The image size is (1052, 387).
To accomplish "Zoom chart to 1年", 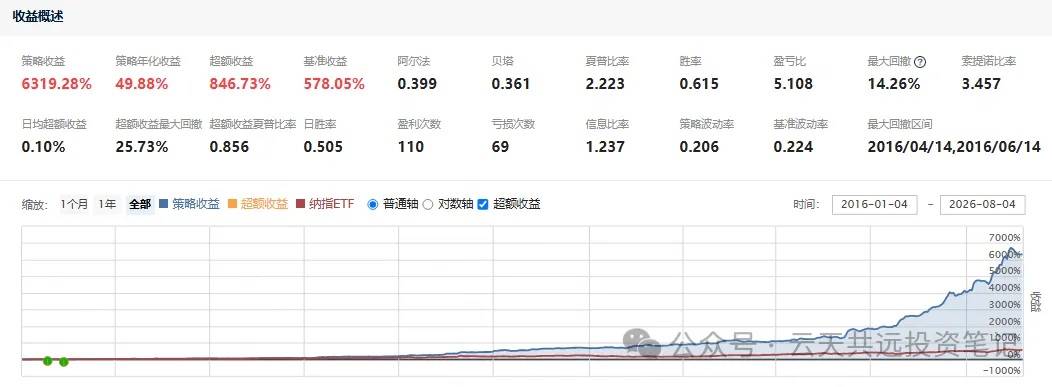I will [107, 205].
